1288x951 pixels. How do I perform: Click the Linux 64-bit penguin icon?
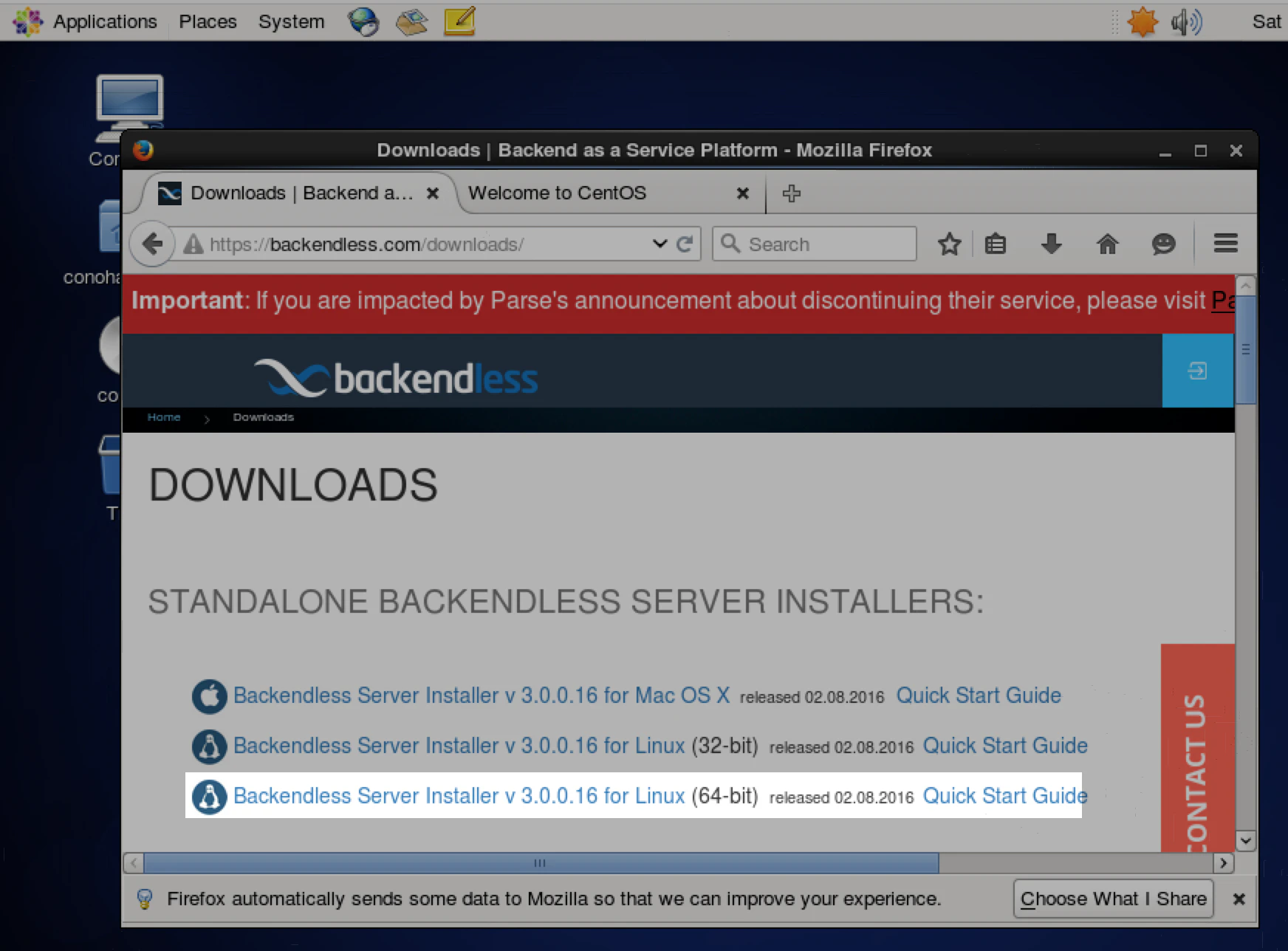210,797
